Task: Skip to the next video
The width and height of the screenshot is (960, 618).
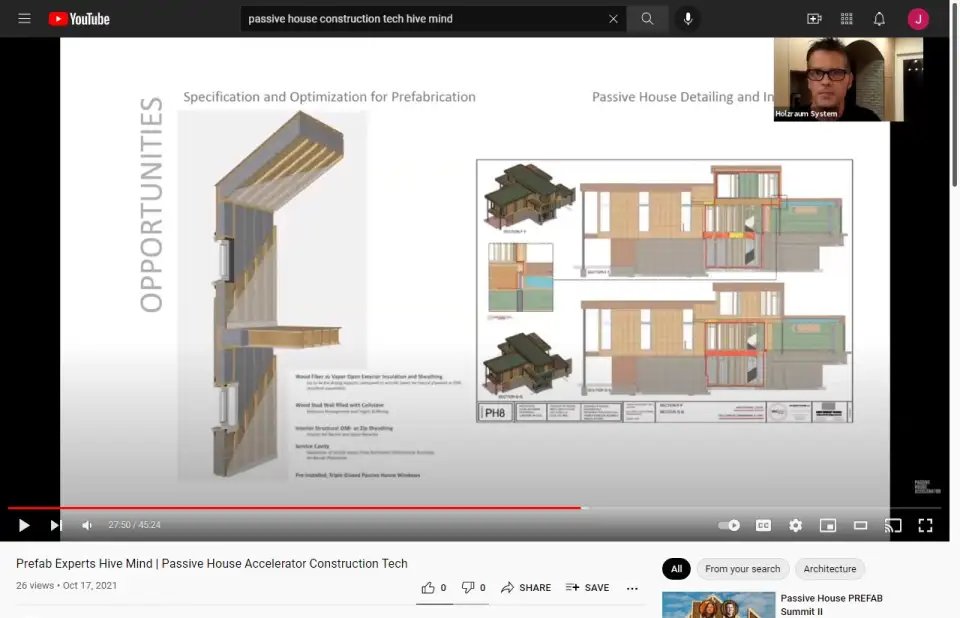Action: point(56,525)
